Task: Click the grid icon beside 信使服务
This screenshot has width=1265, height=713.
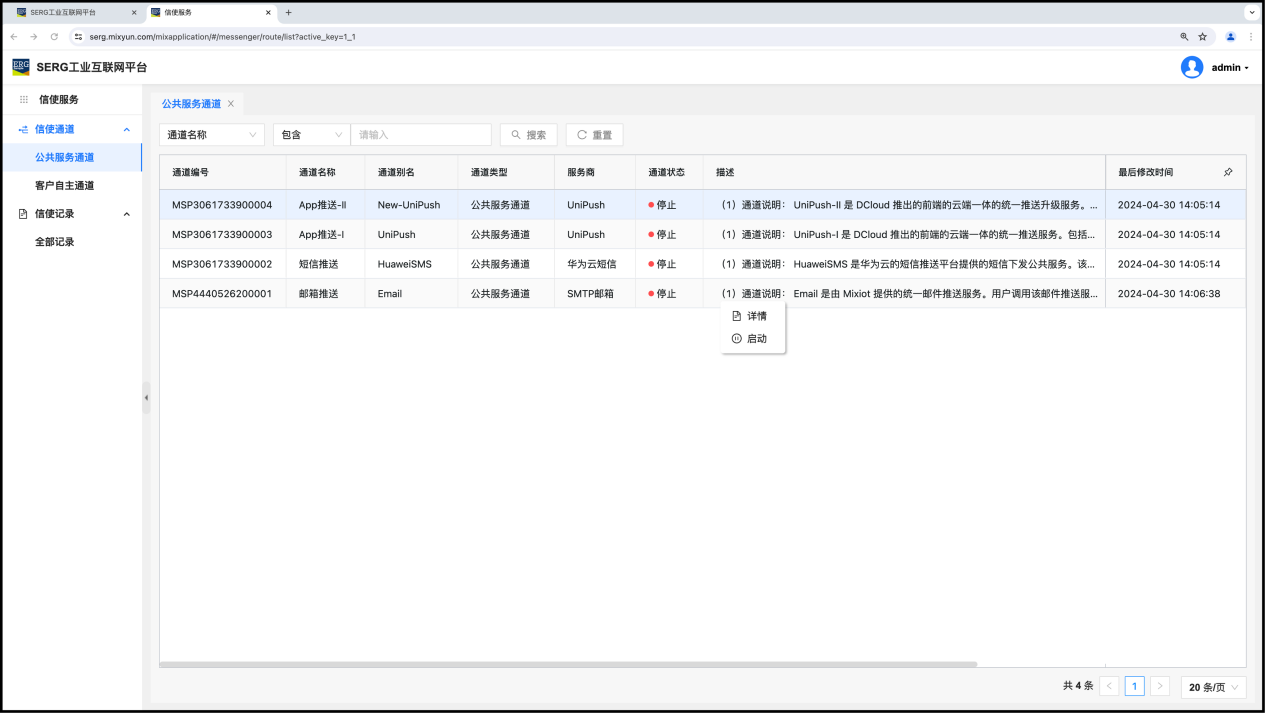Action: click(24, 100)
